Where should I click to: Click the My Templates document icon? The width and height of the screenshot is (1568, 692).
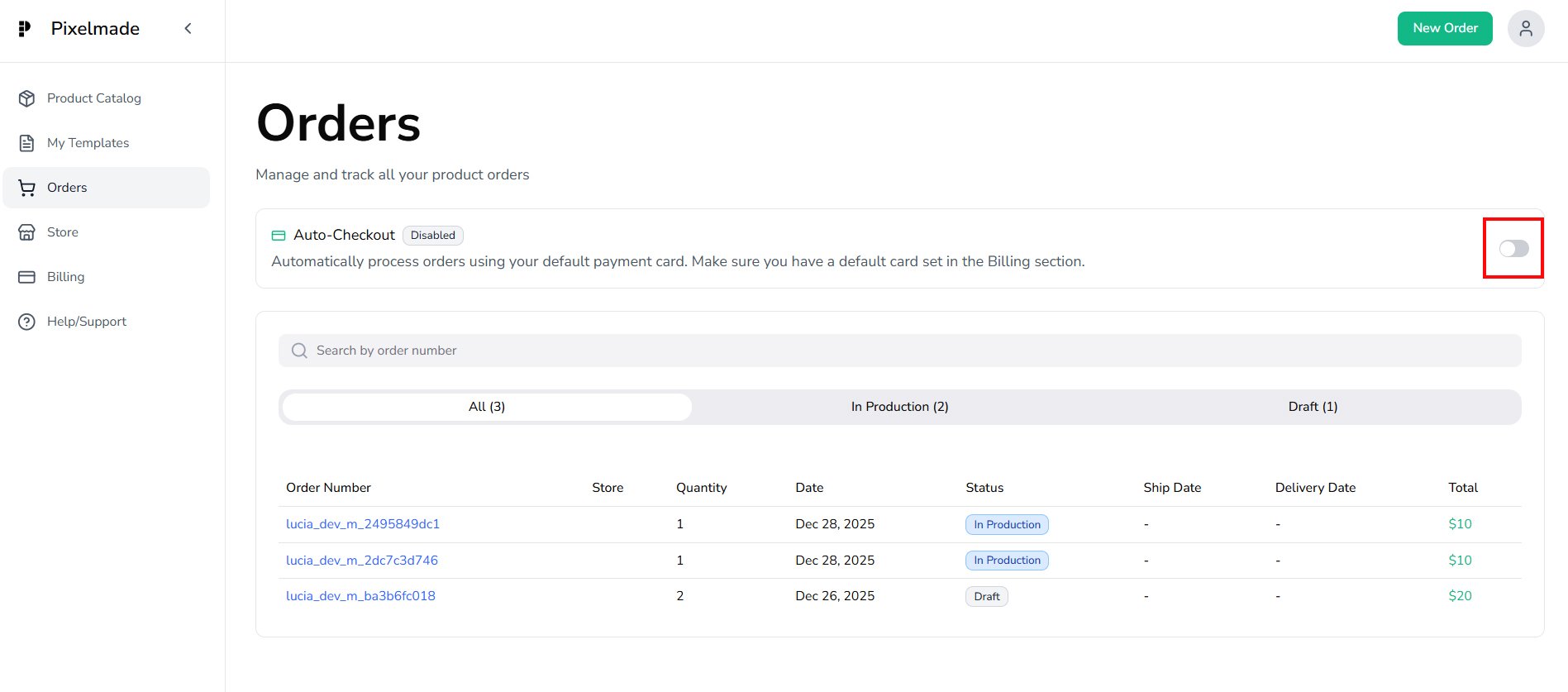coord(26,143)
